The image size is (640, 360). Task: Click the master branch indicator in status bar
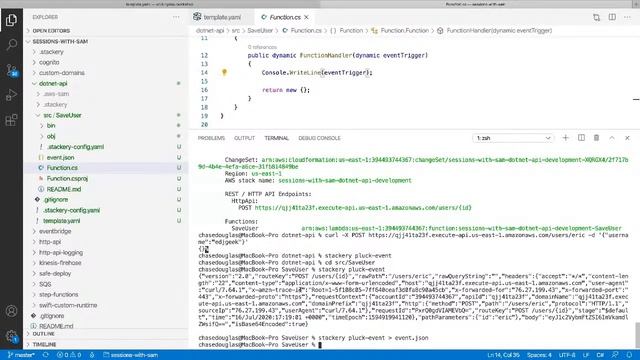click(22, 355)
